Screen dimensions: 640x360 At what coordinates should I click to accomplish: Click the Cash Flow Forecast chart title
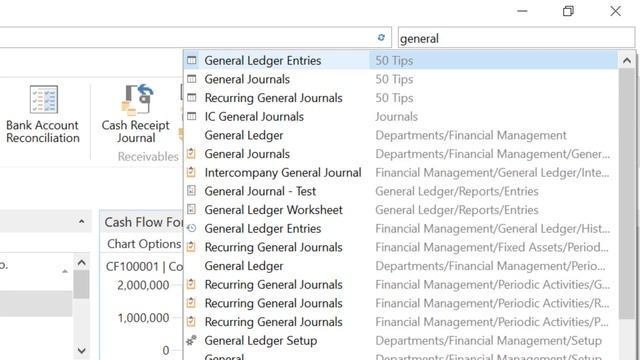coord(144,222)
